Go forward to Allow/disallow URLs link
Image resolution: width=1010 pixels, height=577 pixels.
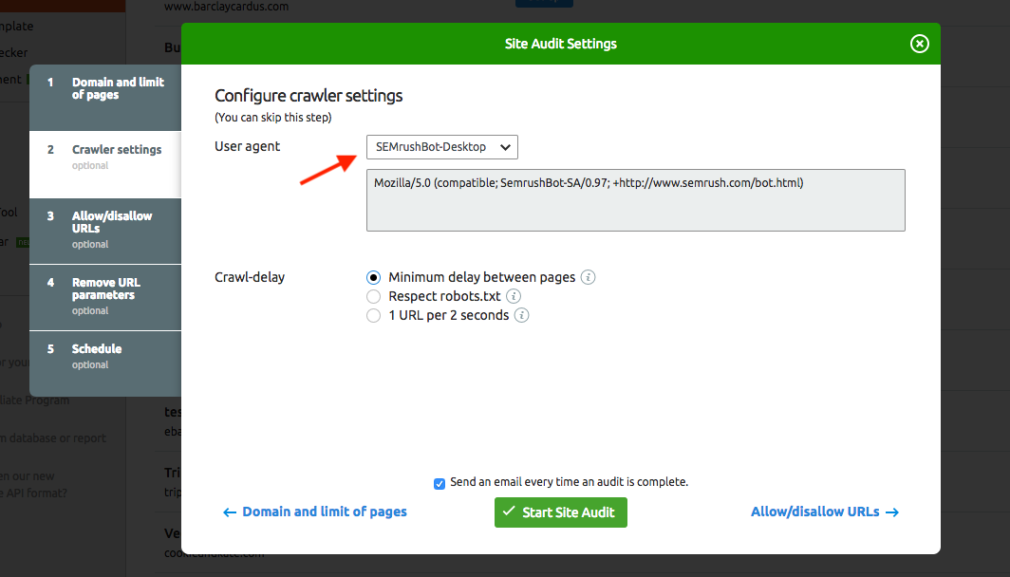[x=825, y=512]
